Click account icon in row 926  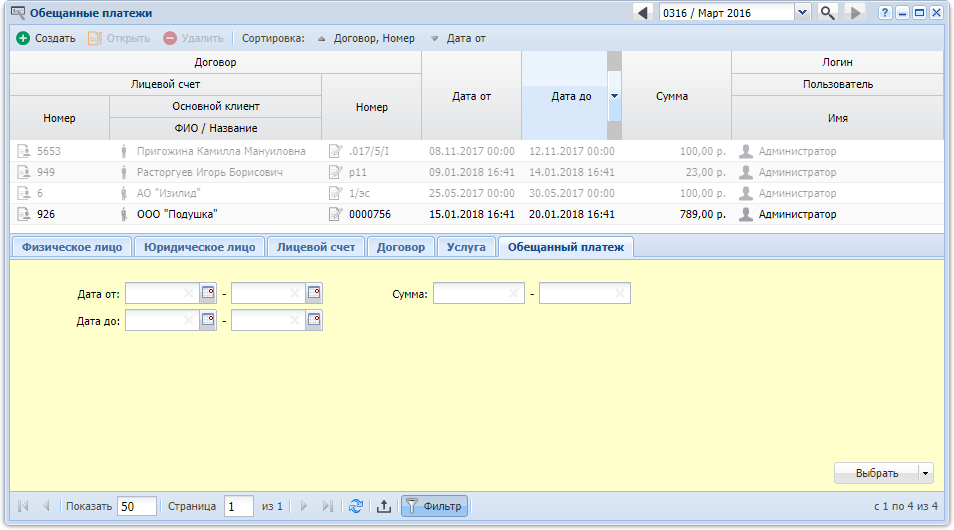[24, 214]
